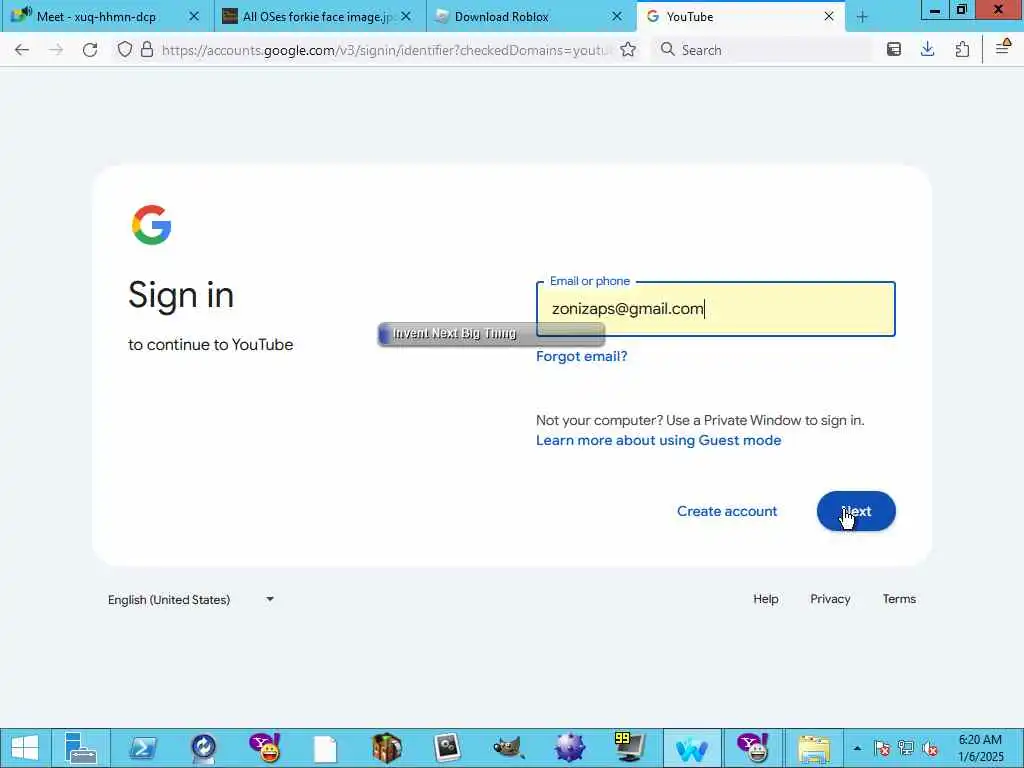Reload the current page
Screen dimensions: 1024x768
point(90,50)
